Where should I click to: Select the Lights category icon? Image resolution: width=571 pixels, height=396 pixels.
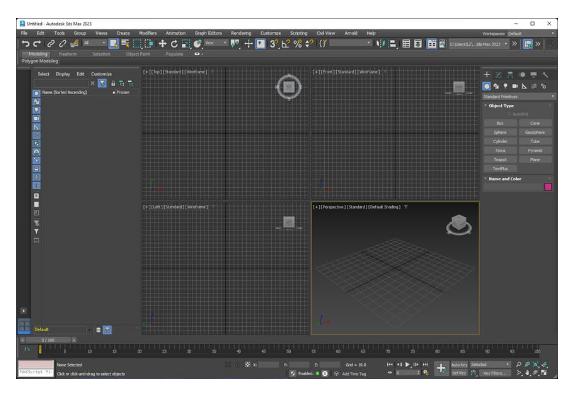click(x=505, y=86)
